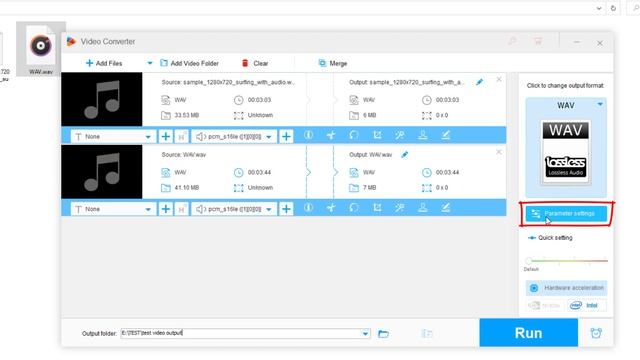Click the key register icon in the title bar

[512, 42]
